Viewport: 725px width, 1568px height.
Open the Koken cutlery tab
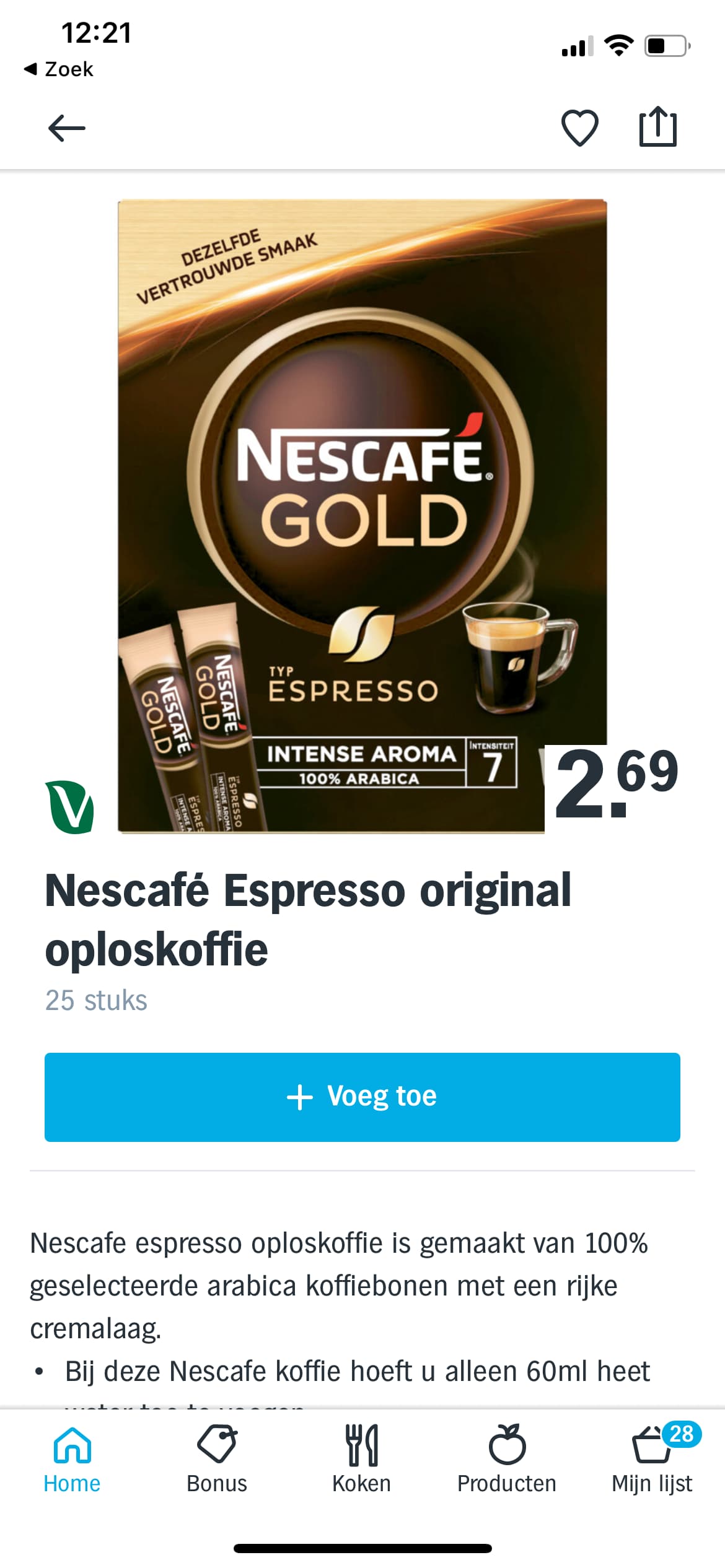362,1459
